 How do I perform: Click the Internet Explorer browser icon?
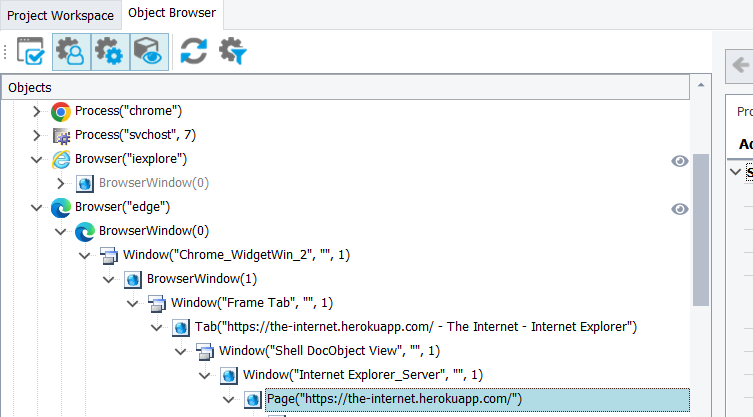[x=60, y=159]
